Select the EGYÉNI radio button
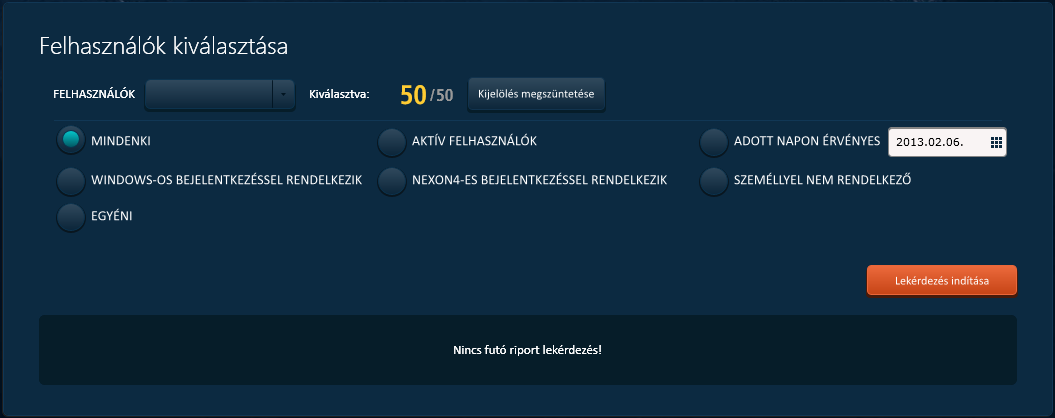The image size is (1055, 418). point(71,217)
